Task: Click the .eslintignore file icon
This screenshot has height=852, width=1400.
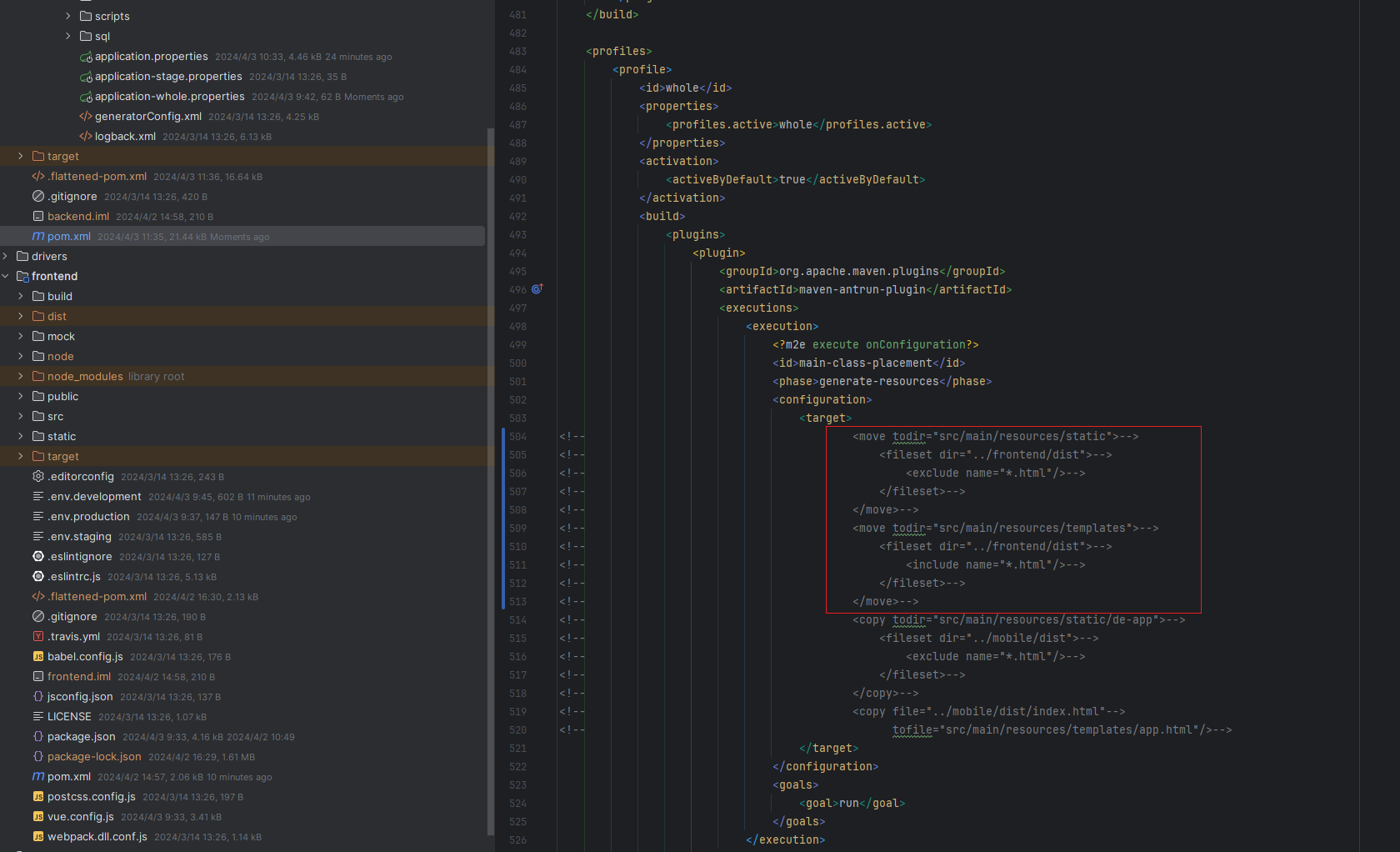Action: (38, 556)
